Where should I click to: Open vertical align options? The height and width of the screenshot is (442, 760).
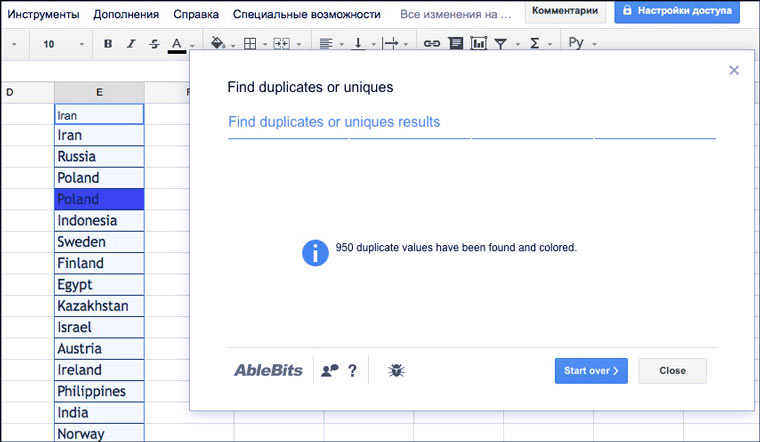[358, 44]
